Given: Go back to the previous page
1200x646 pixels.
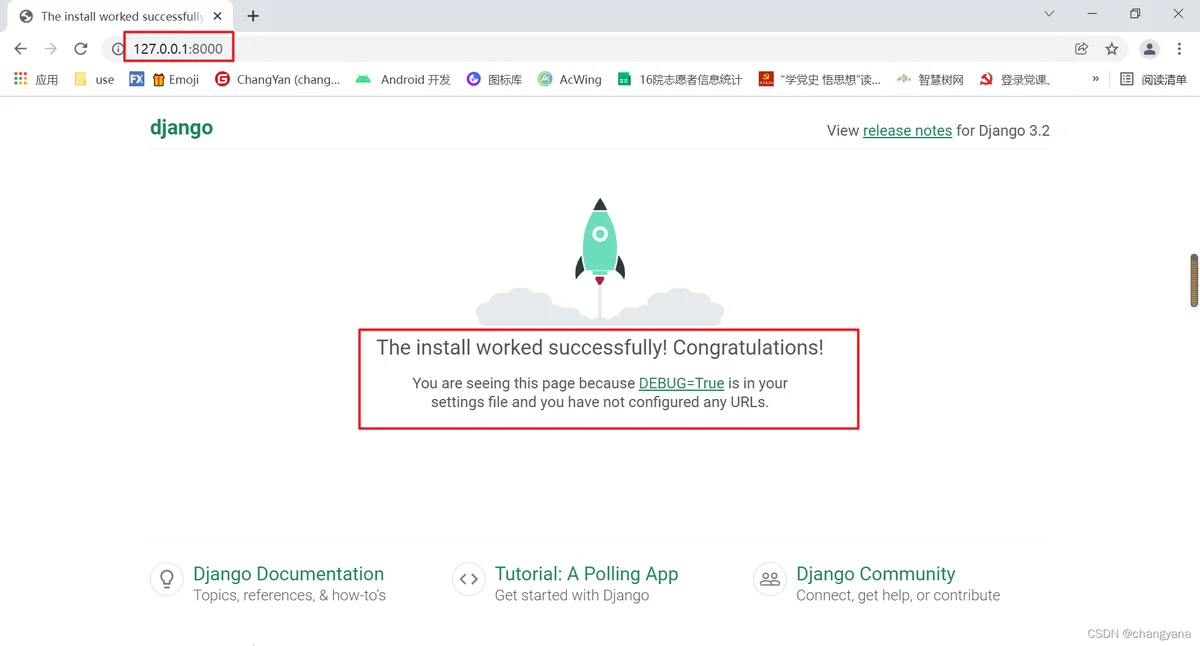Looking at the screenshot, I should tap(20, 48).
